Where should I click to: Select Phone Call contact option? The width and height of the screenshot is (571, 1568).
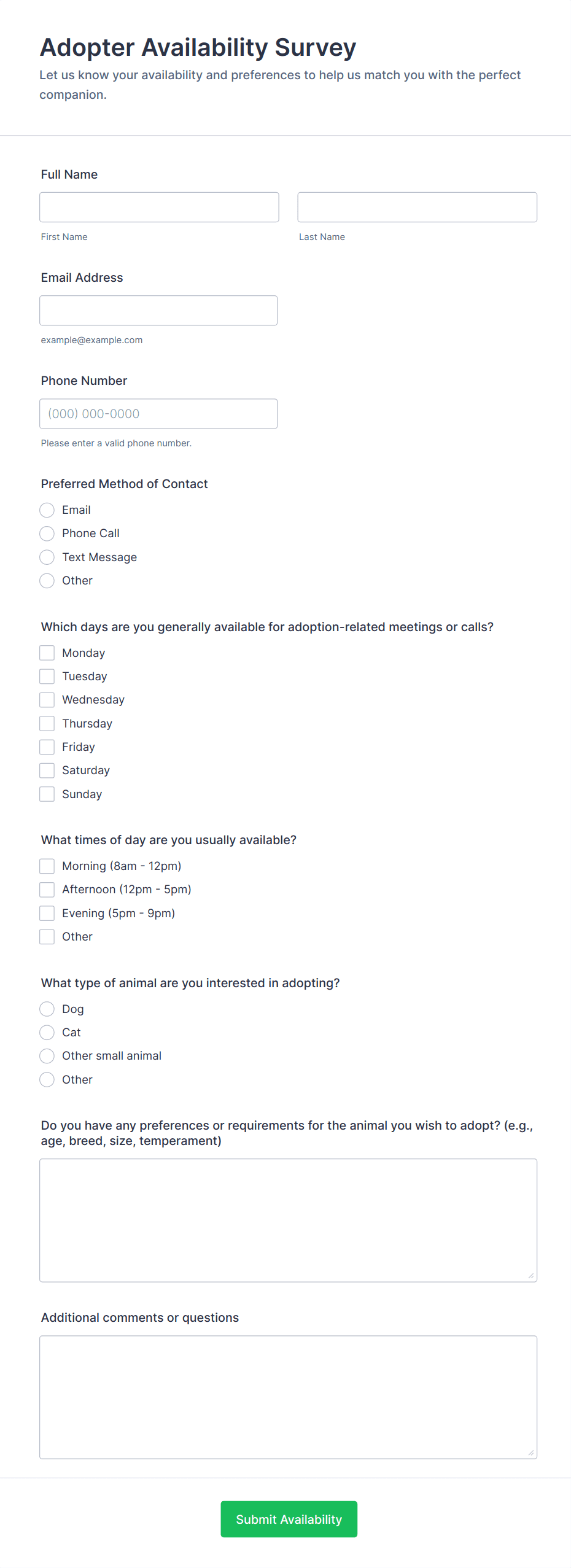click(x=47, y=533)
